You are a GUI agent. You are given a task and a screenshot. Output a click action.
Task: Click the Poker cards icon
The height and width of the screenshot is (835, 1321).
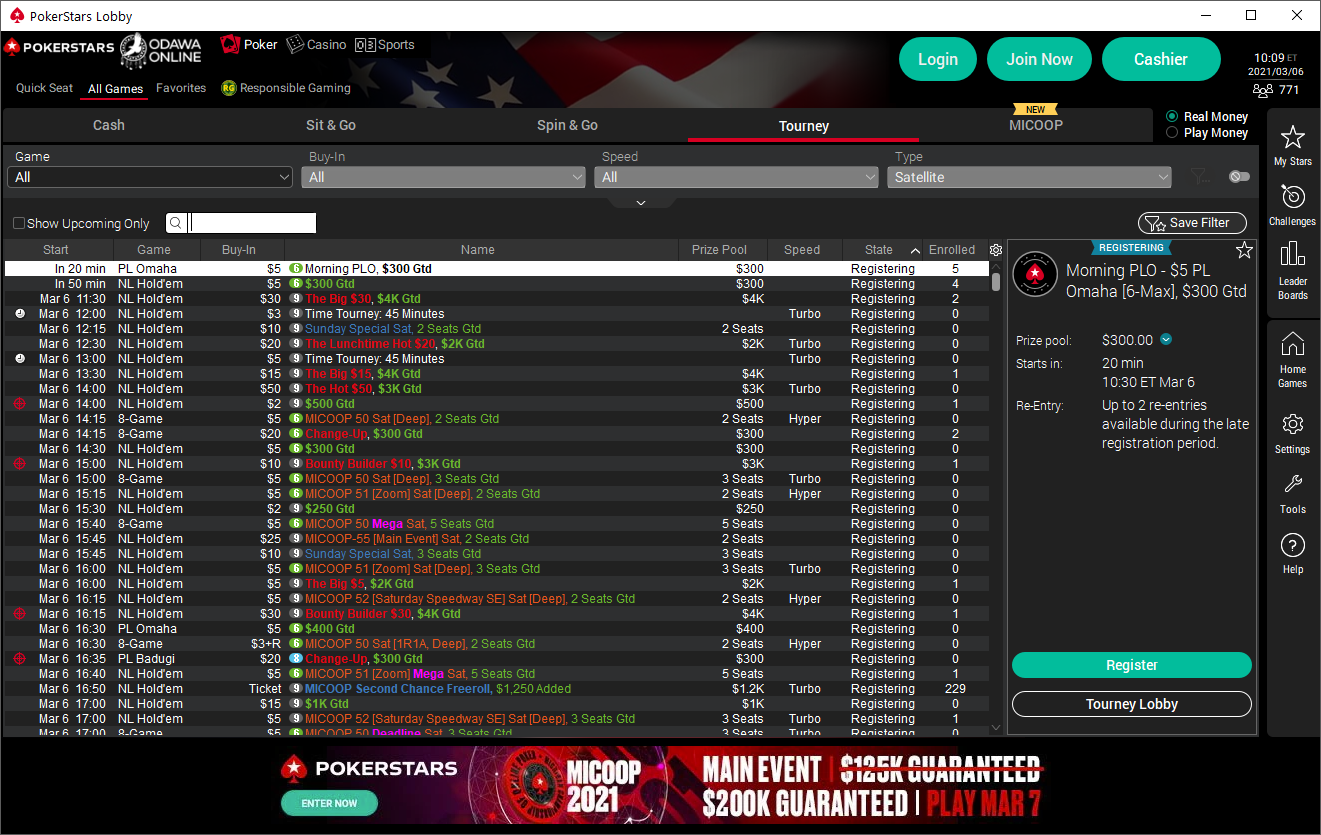(x=230, y=45)
